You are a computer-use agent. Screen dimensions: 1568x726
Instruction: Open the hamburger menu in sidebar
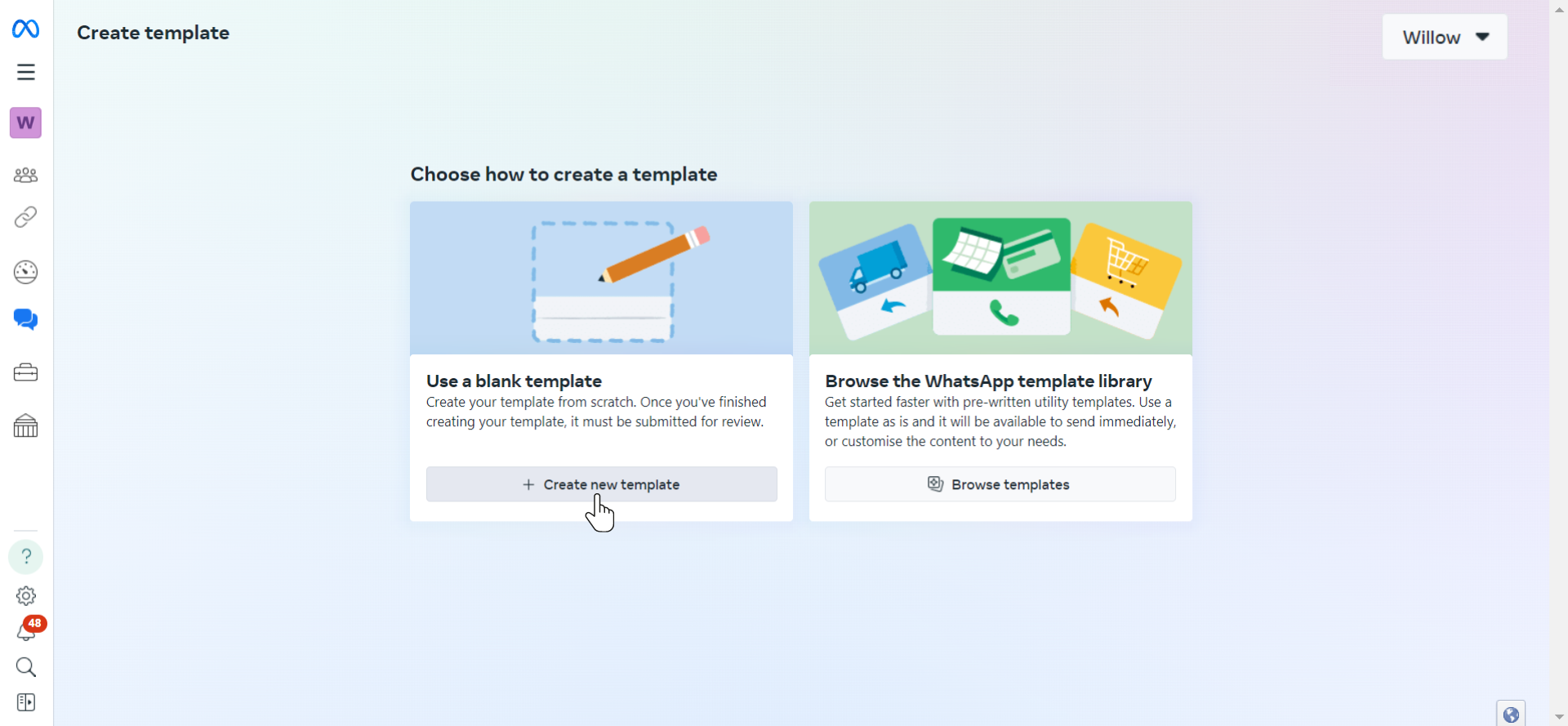click(x=26, y=72)
